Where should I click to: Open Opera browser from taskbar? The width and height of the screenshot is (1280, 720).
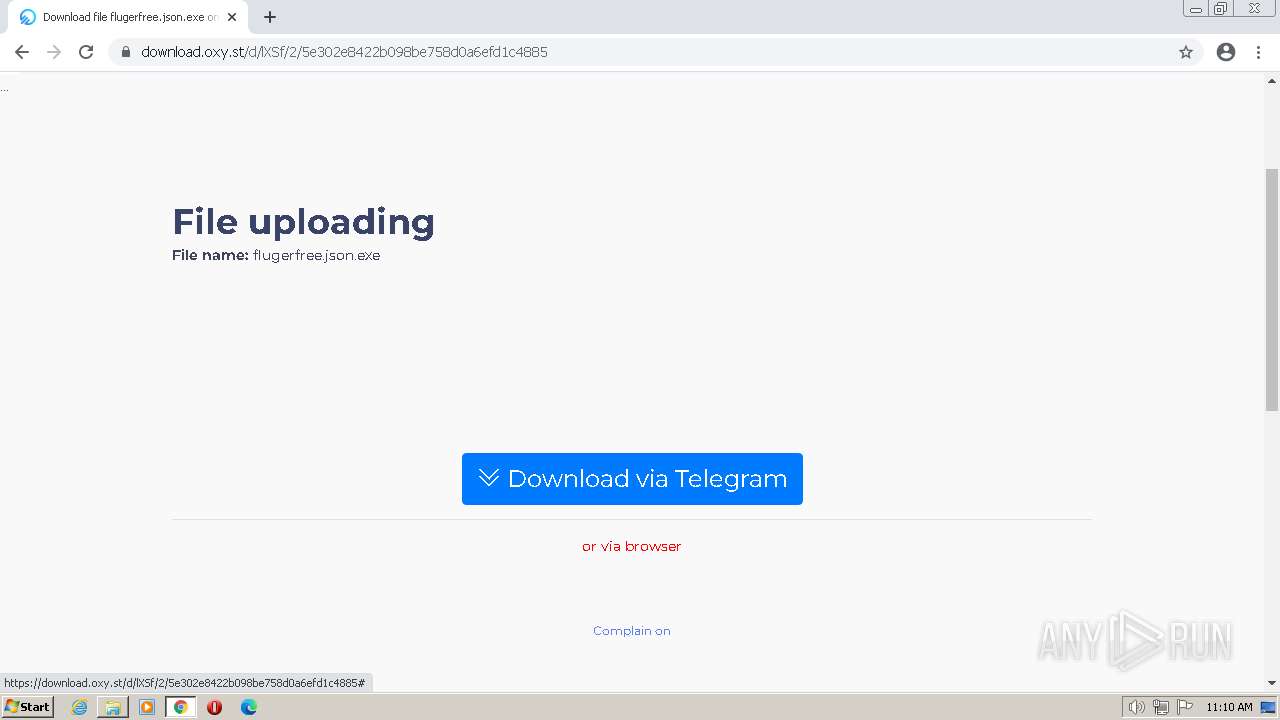(x=214, y=707)
